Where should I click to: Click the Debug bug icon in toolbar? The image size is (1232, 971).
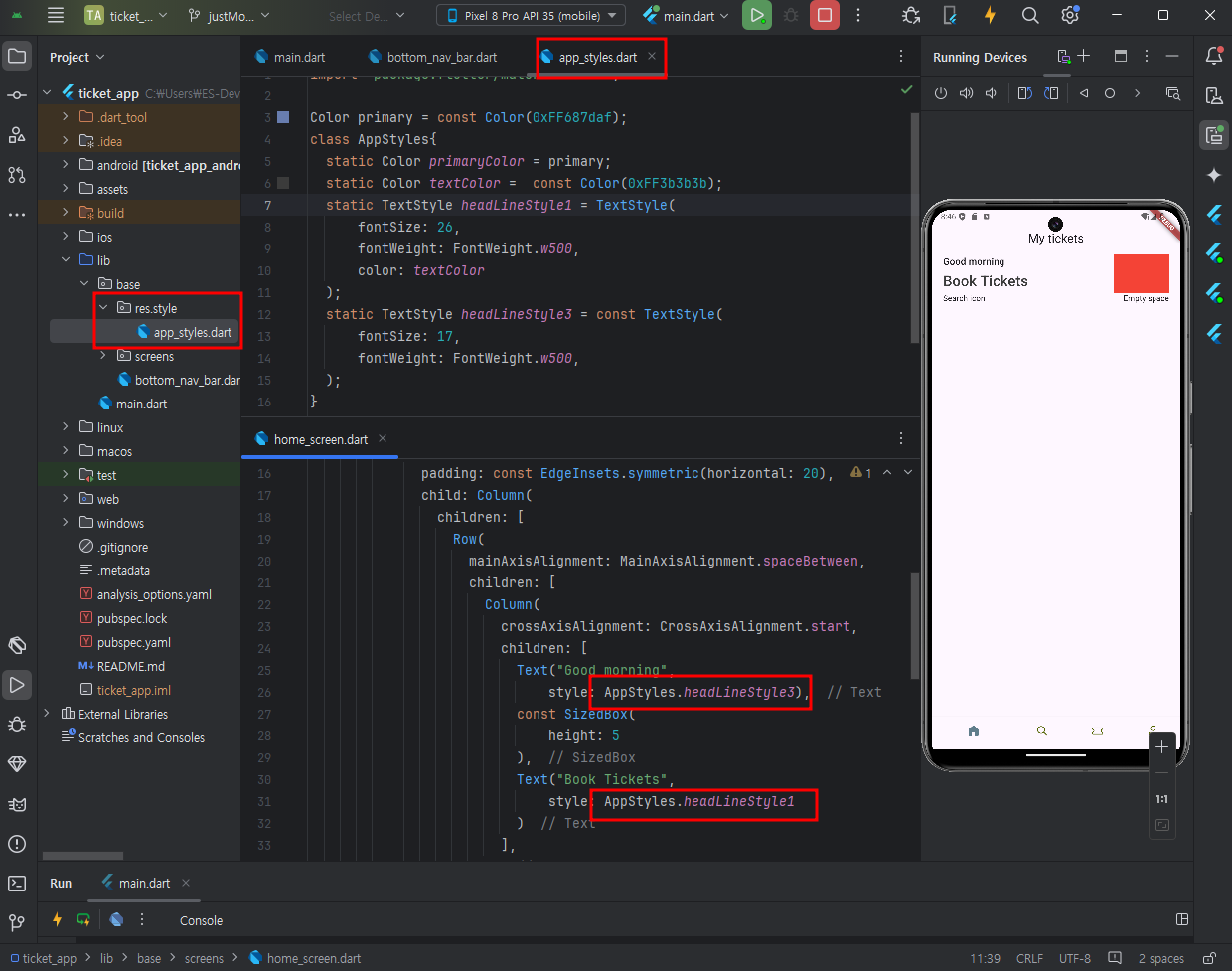tap(791, 15)
